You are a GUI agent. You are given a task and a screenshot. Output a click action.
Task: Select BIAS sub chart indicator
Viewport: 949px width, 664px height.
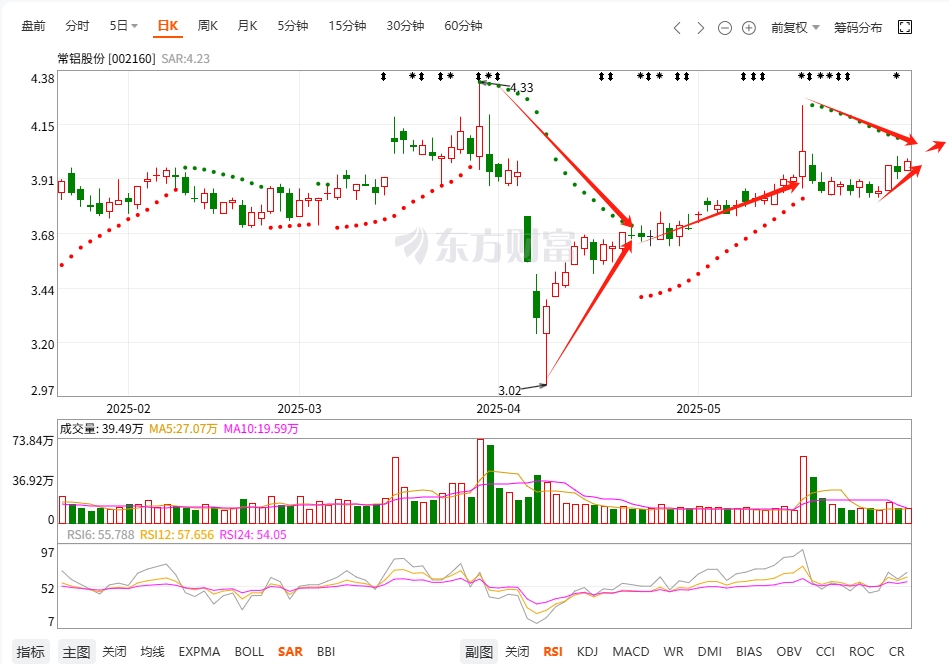749,652
